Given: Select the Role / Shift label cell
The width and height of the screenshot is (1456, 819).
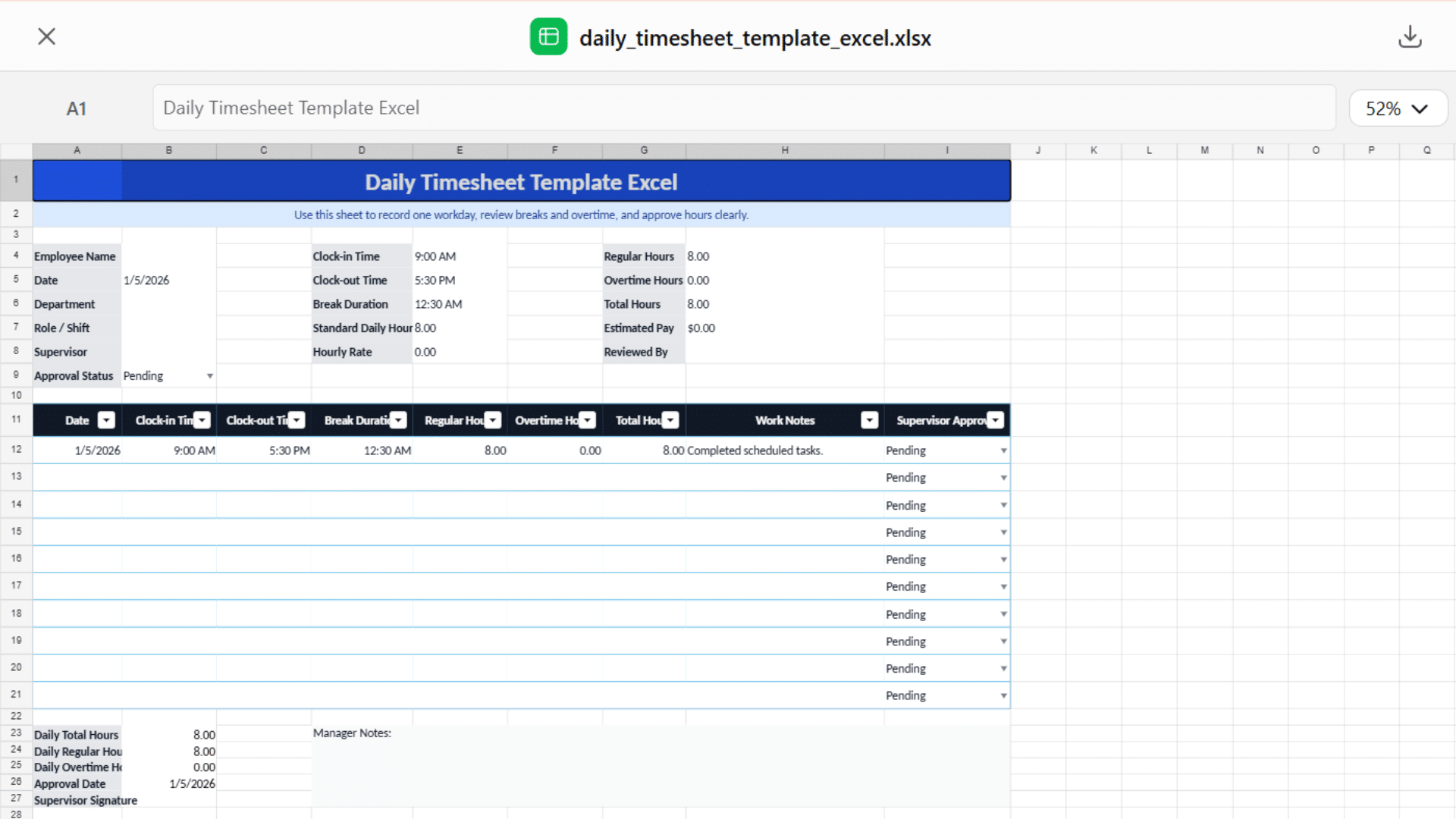Looking at the screenshot, I should pyautogui.click(x=77, y=328).
